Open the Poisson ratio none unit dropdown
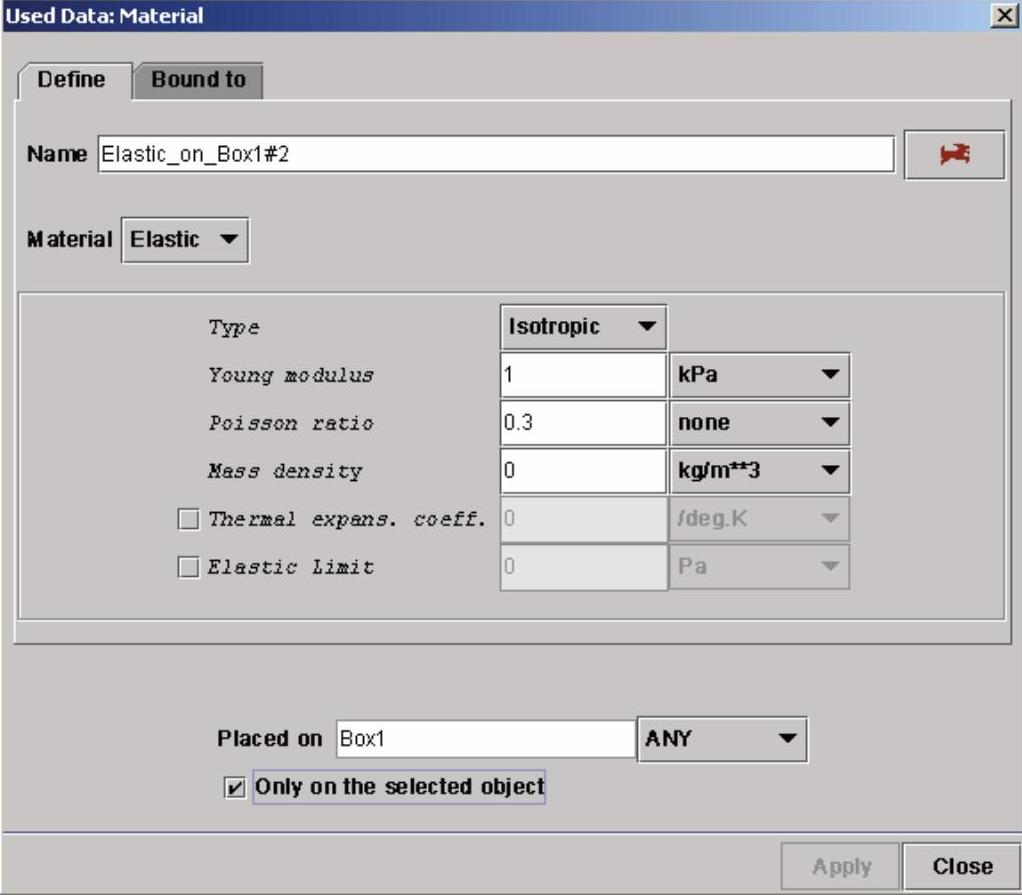The image size is (1022, 895). pyautogui.click(x=758, y=423)
